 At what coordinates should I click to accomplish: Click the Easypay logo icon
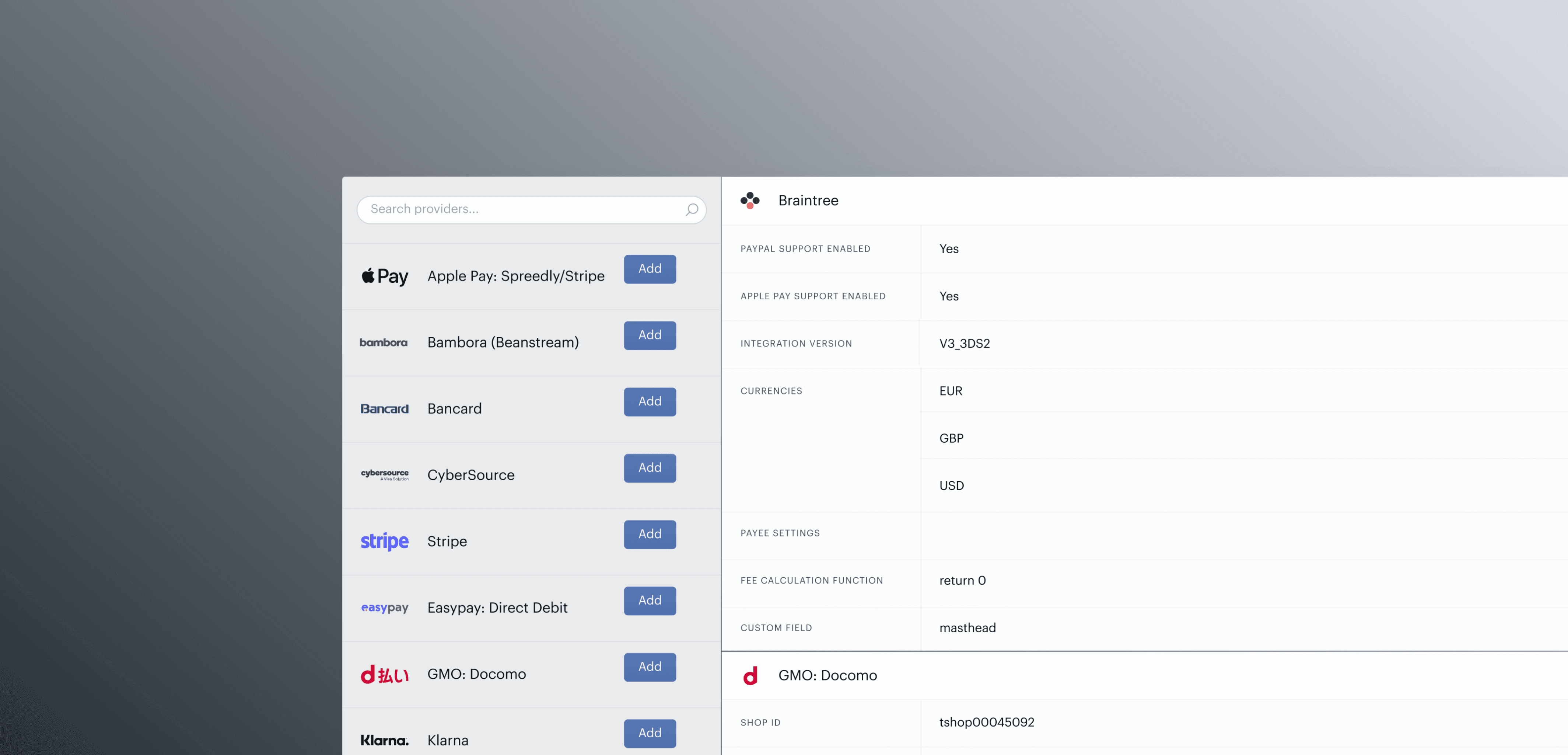point(384,608)
